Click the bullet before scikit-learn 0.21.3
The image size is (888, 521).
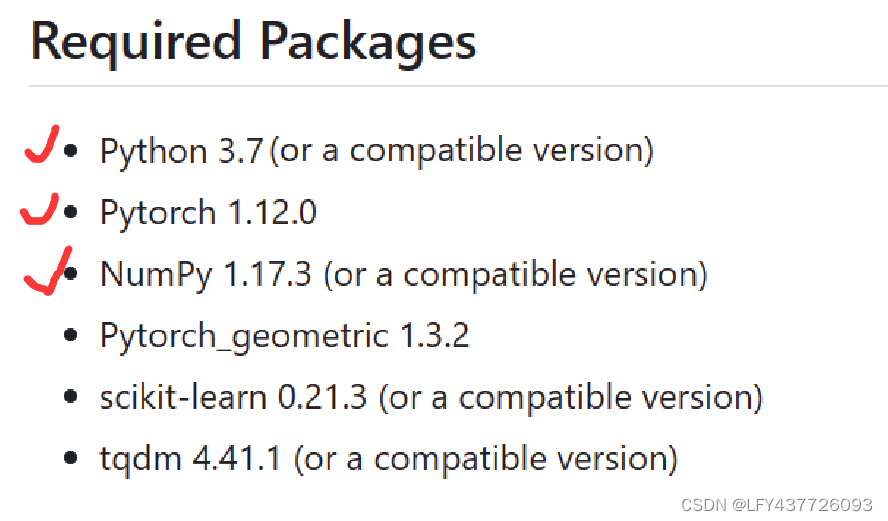point(70,396)
